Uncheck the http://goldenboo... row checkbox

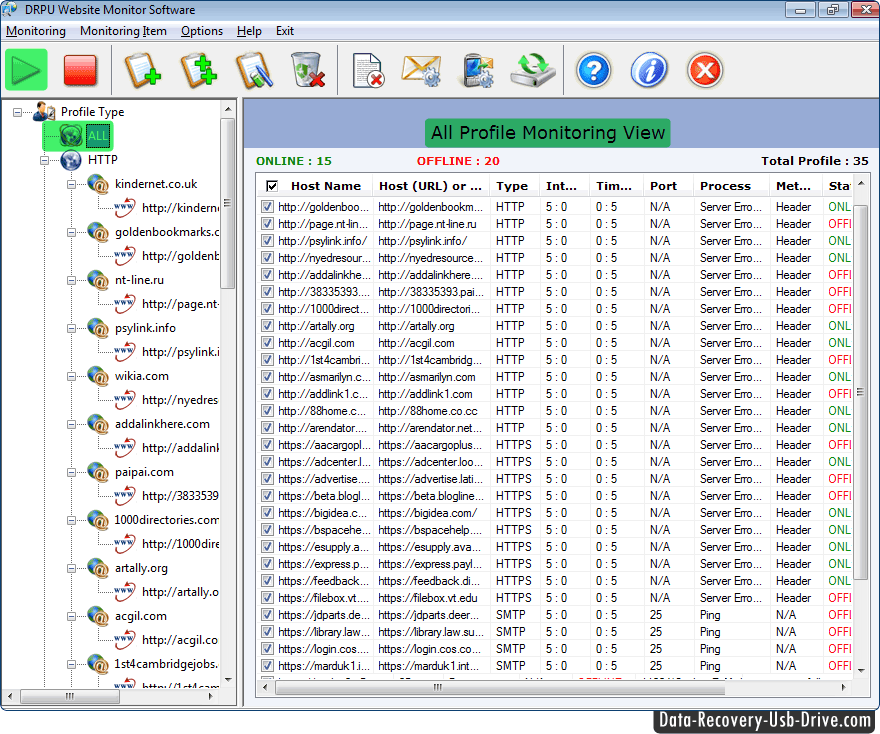pyautogui.click(x=268, y=207)
